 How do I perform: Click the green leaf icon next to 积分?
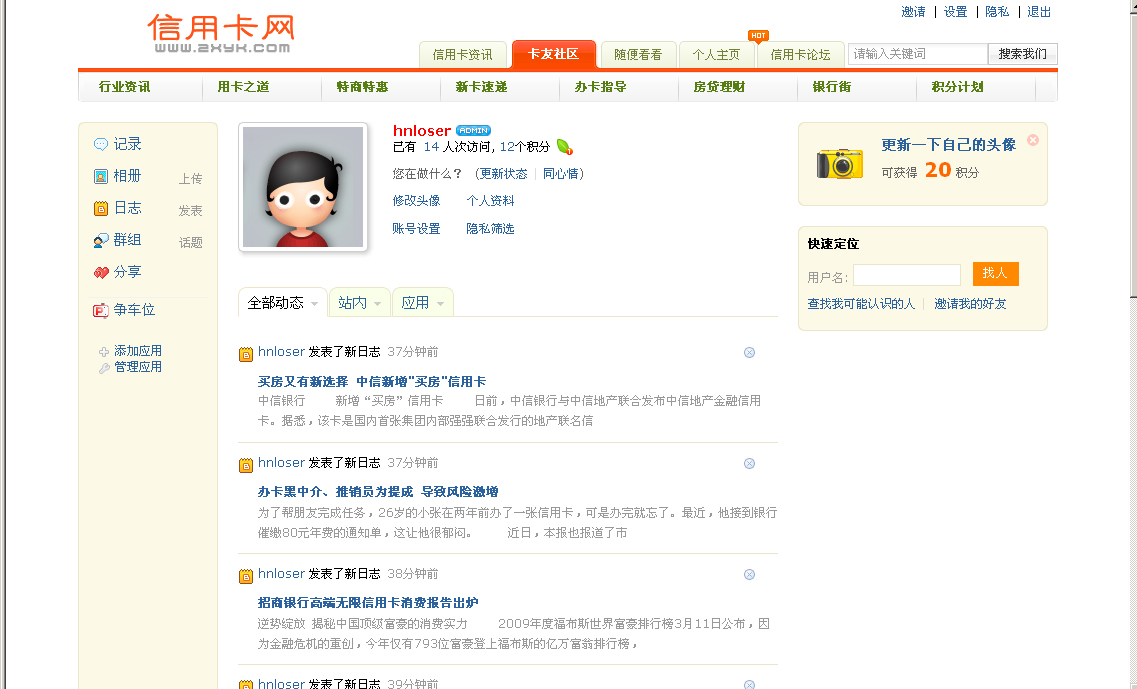pos(565,147)
